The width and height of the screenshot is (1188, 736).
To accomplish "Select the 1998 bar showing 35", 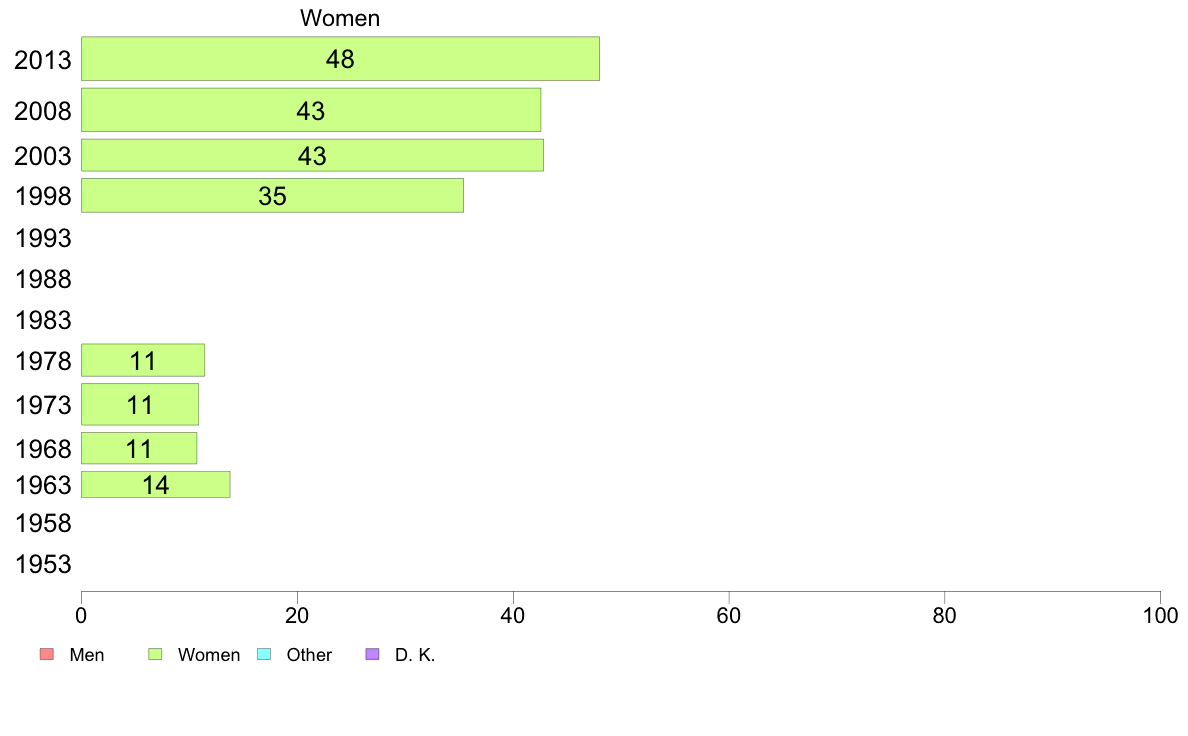I will [x=272, y=196].
